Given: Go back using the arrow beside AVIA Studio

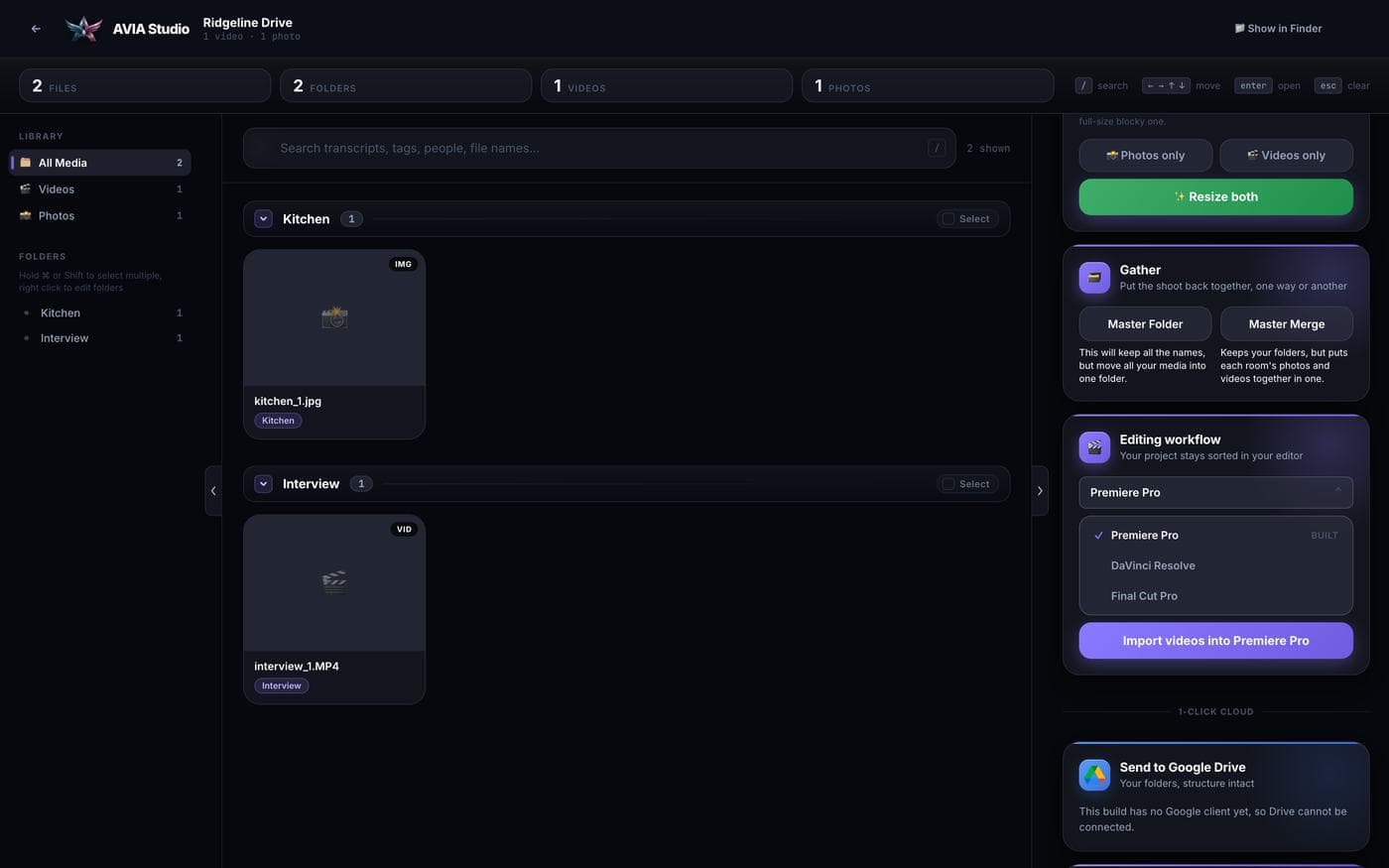Looking at the screenshot, I should point(36,29).
